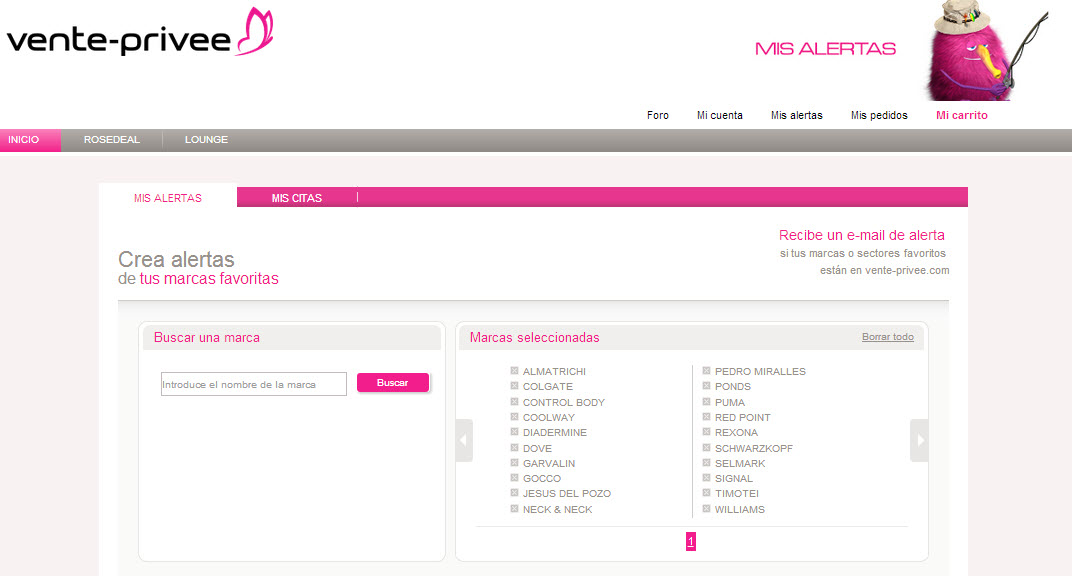Click Borrar todo to clear brands
This screenshot has height=576, width=1072.
click(x=887, y=337)
